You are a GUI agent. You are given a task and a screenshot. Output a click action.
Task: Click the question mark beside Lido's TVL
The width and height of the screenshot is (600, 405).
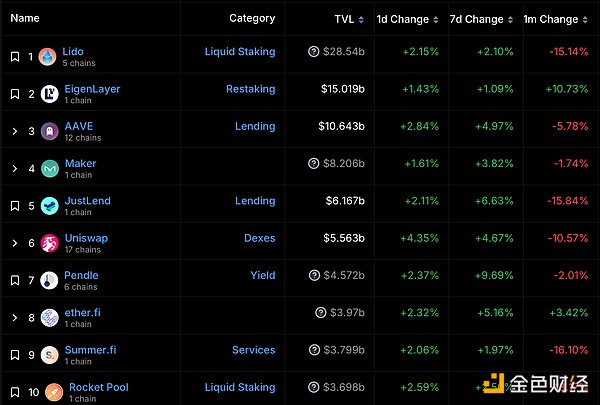pos(314,52)
